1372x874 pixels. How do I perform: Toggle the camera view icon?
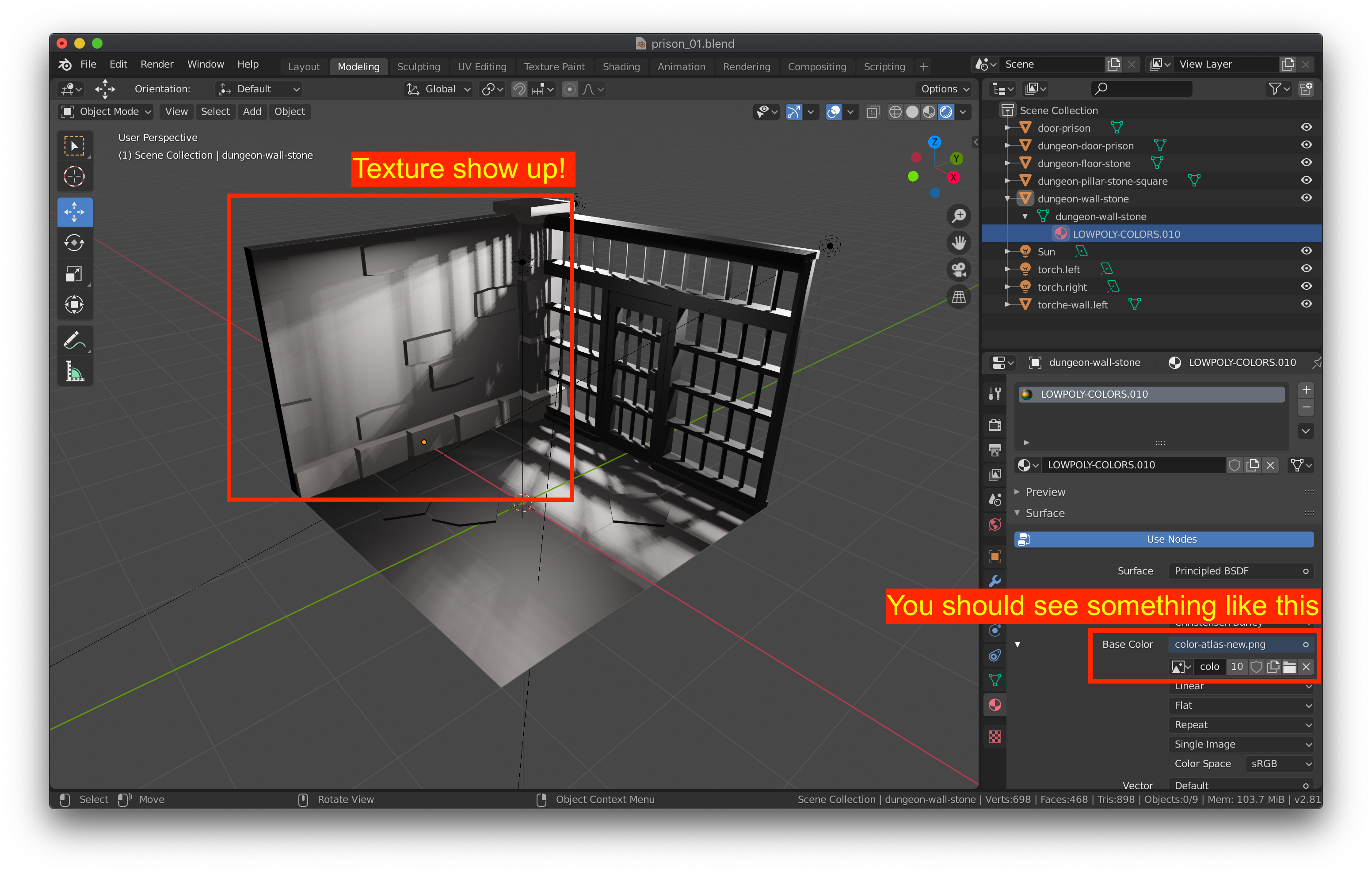[x=958, y=270]
